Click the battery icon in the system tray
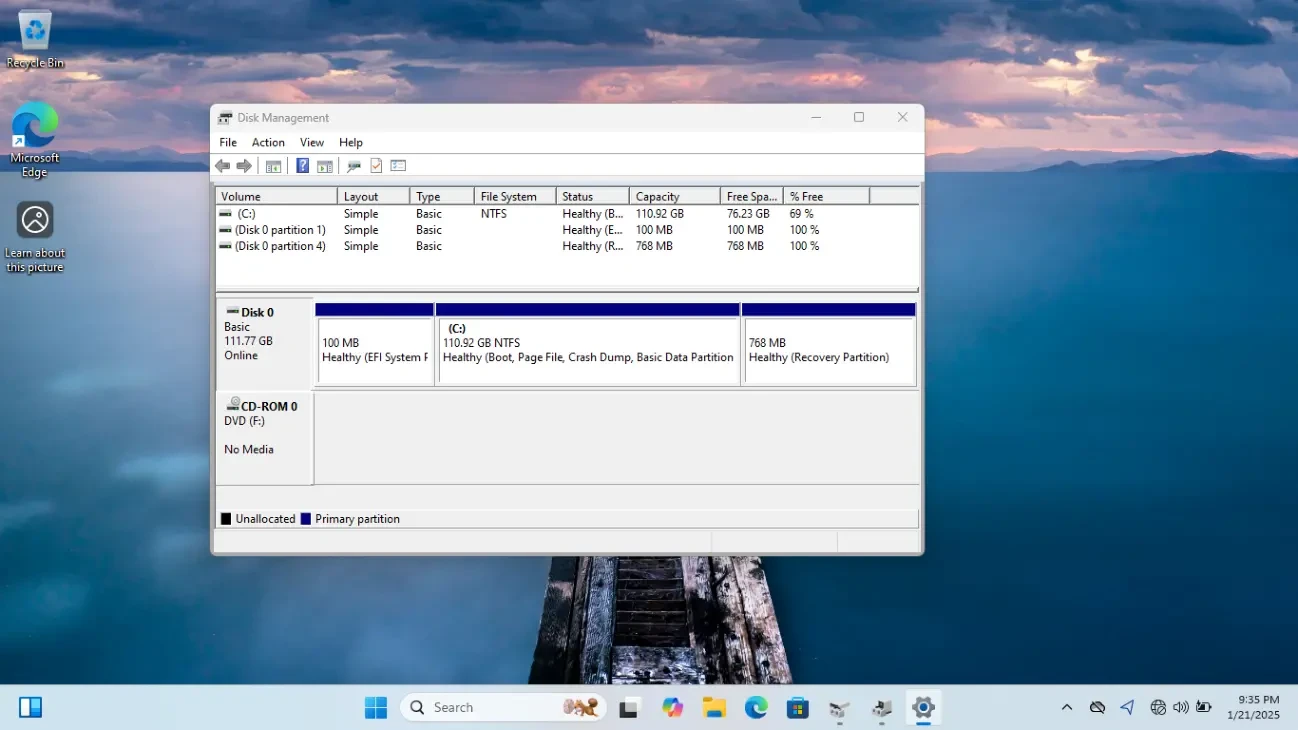1298x730 pixels. click(x=1204, y=707)
